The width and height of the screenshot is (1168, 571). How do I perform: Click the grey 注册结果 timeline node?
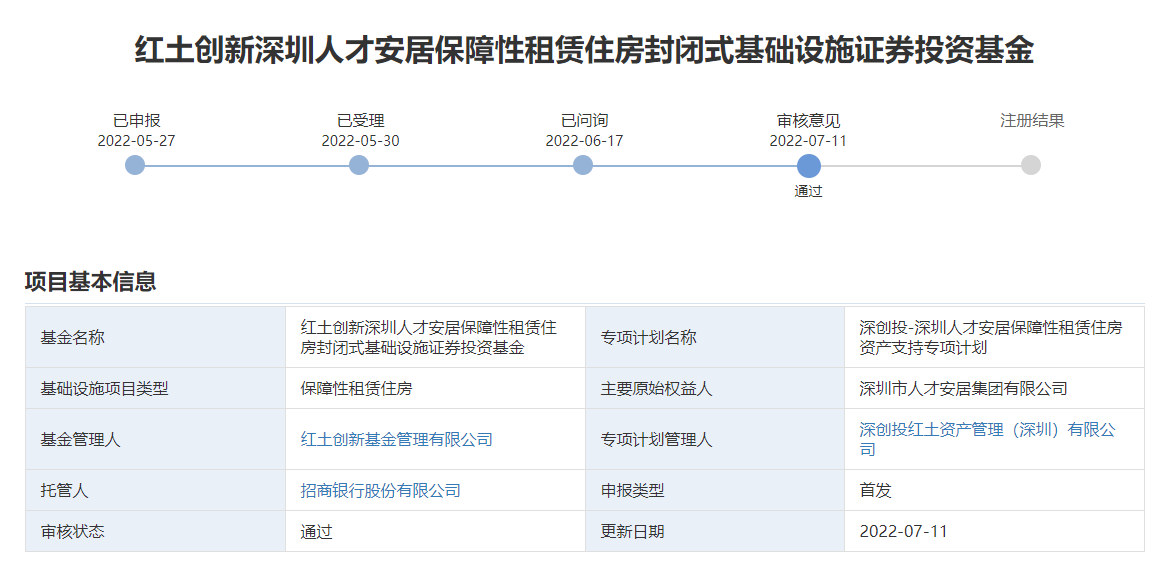1031,165
